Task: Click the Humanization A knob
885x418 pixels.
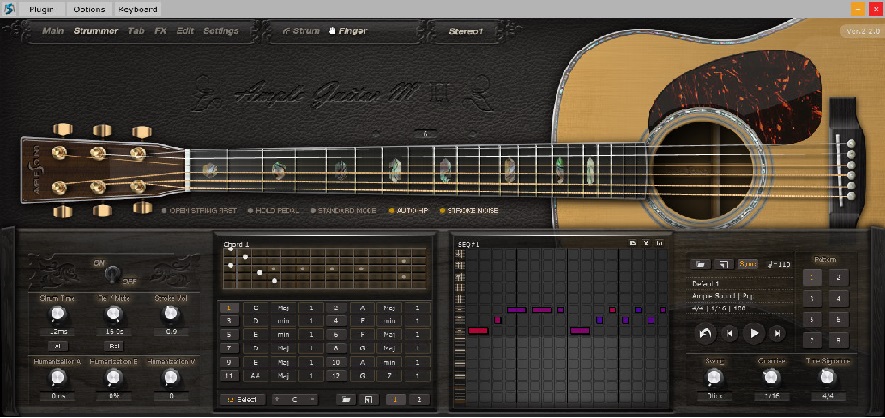Action: click(x=56, y=377)
